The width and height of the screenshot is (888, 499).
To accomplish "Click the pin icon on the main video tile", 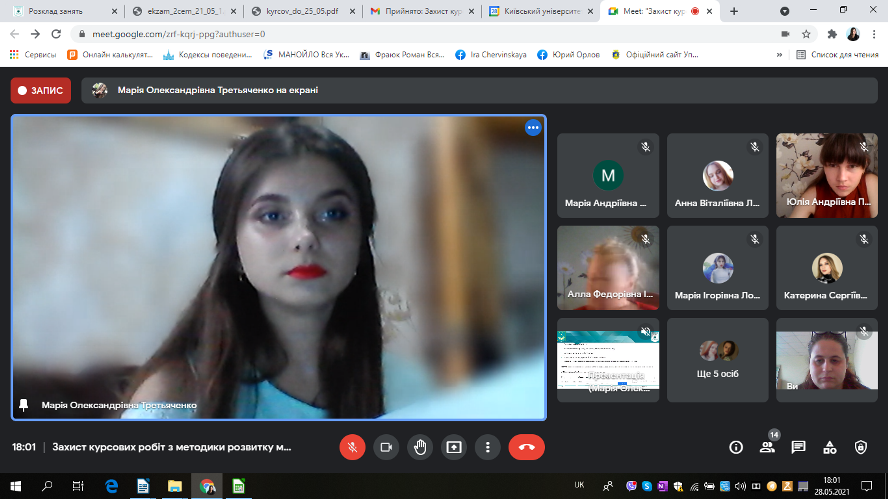I will pyautogui.click(x=23, y=405).
